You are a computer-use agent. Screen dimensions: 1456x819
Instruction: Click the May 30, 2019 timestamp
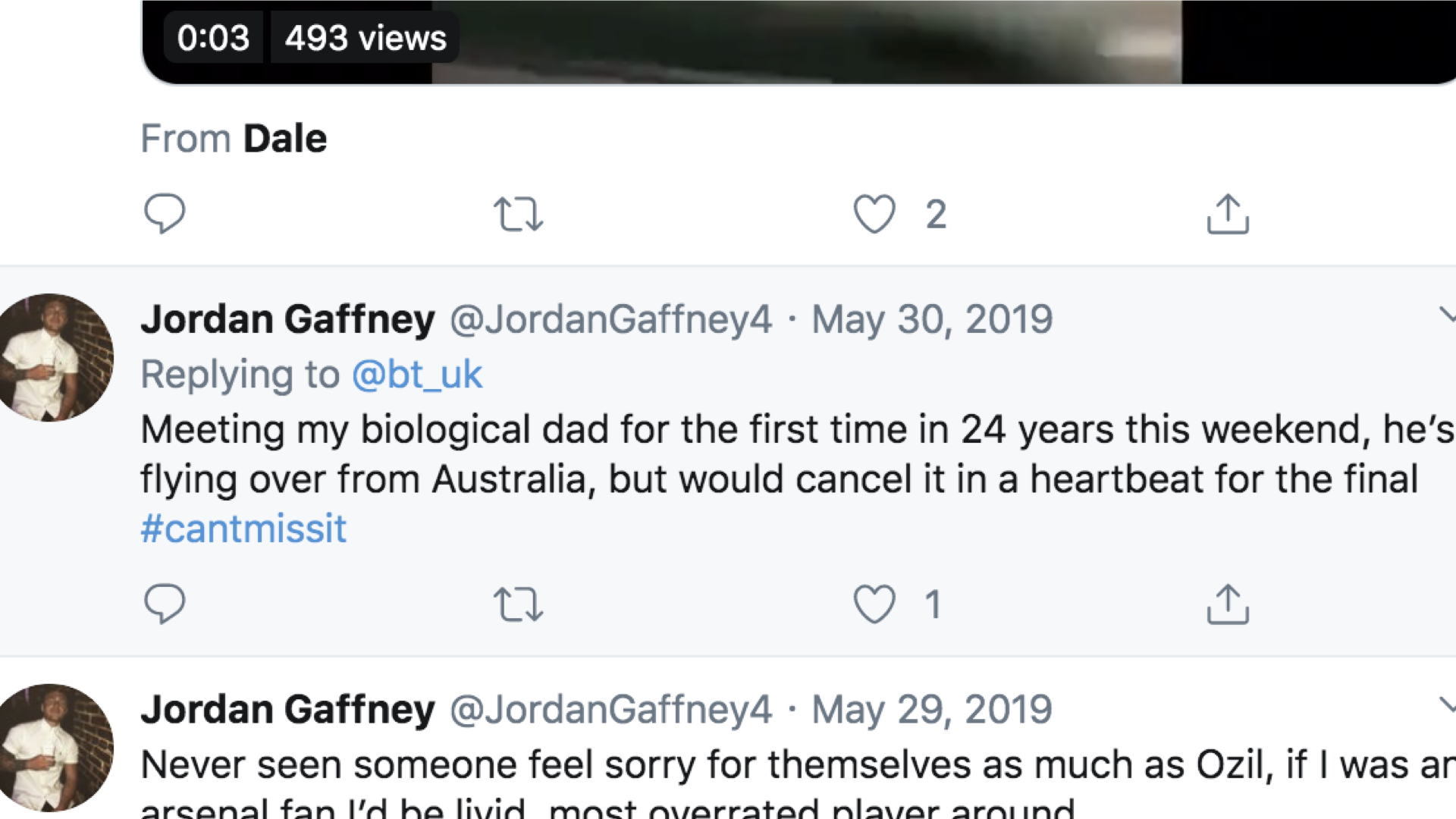pos(932,319)
